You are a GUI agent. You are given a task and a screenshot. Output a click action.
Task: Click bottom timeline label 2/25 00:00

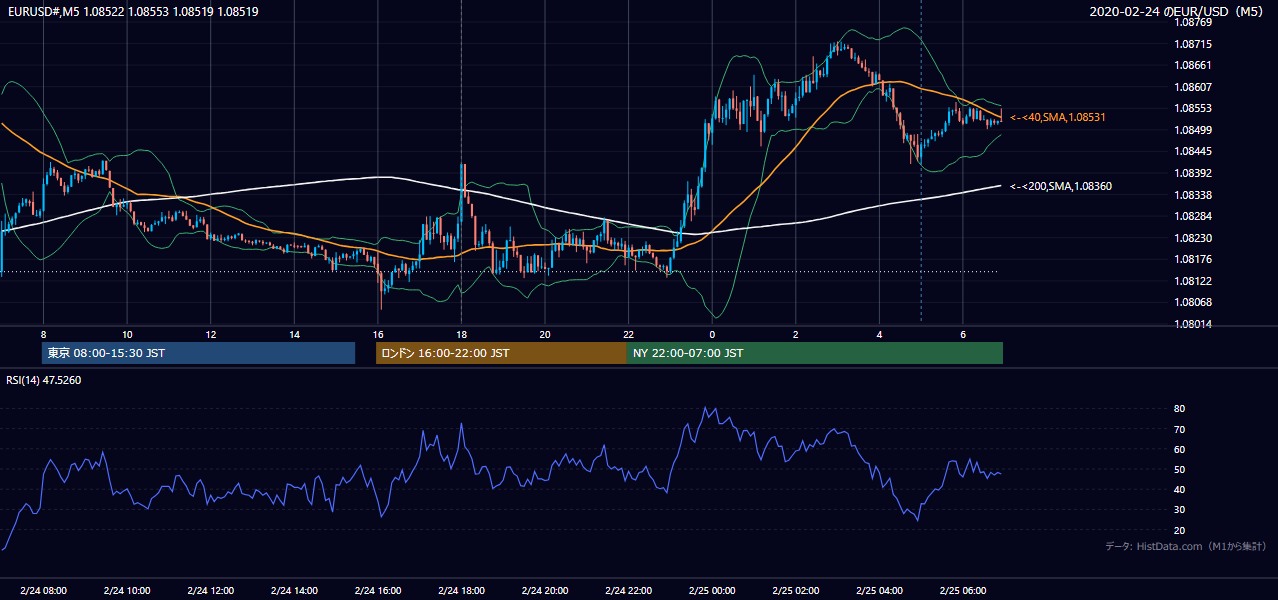pyautogui.click(x=712, y=591)
